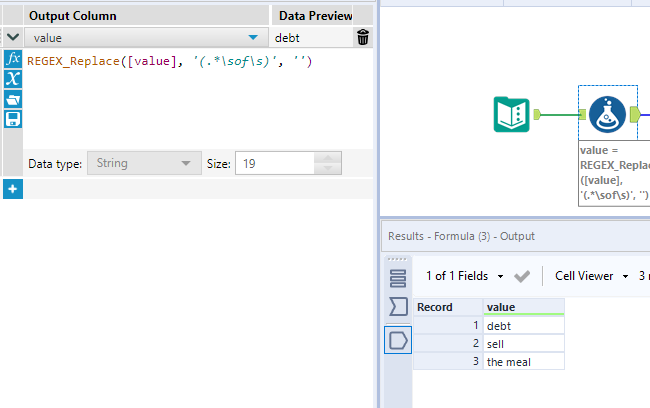Select the Text Input tool on the canvas

(x=512, y=114)
